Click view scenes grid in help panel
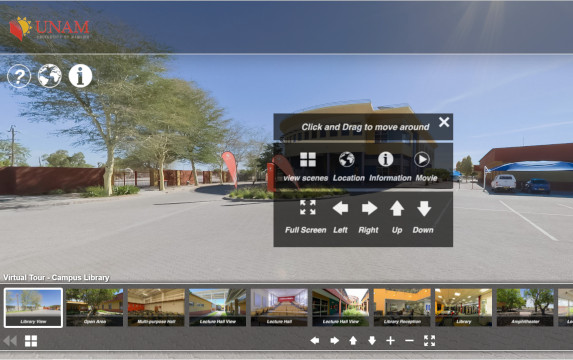This screenshot has height=360, width=573. click(x=308, y=160)
